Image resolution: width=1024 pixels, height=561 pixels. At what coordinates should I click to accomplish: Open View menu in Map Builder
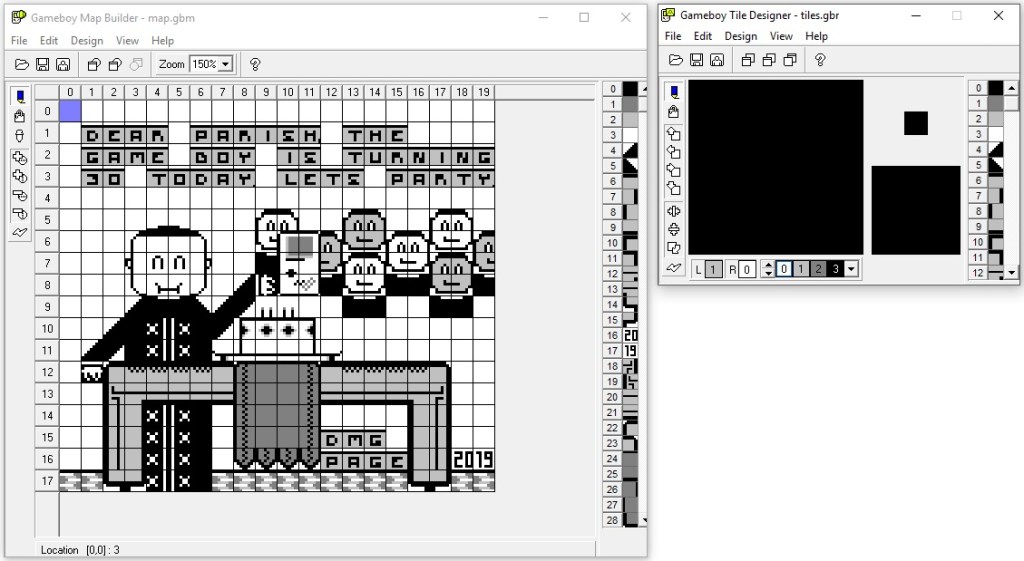click(x=127, y=40)
